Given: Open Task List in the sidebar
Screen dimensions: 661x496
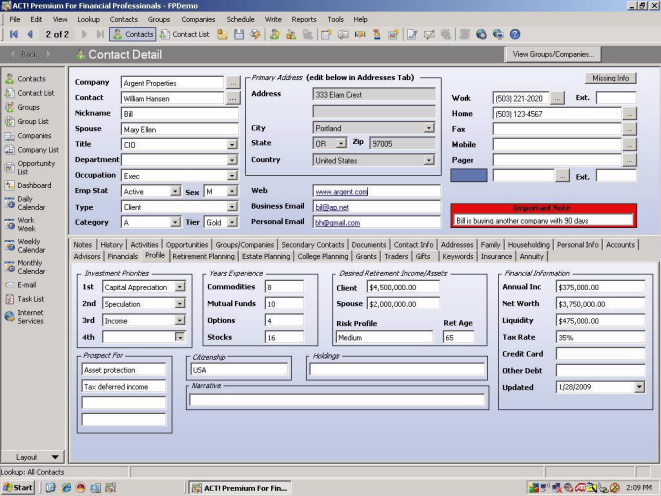Looking at the screenshot, I should (25, 299).
